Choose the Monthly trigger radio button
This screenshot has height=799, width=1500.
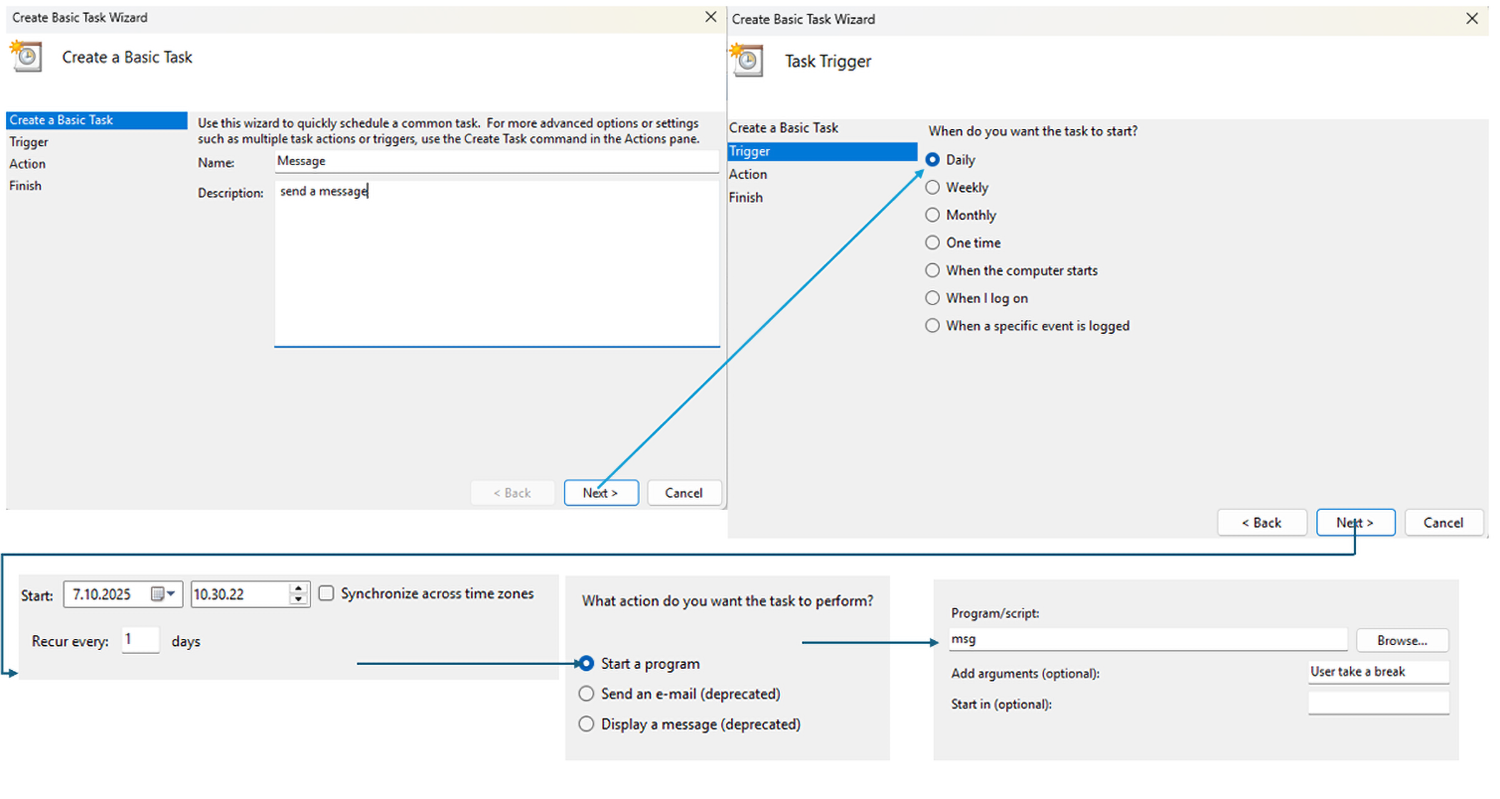(933, 215)
